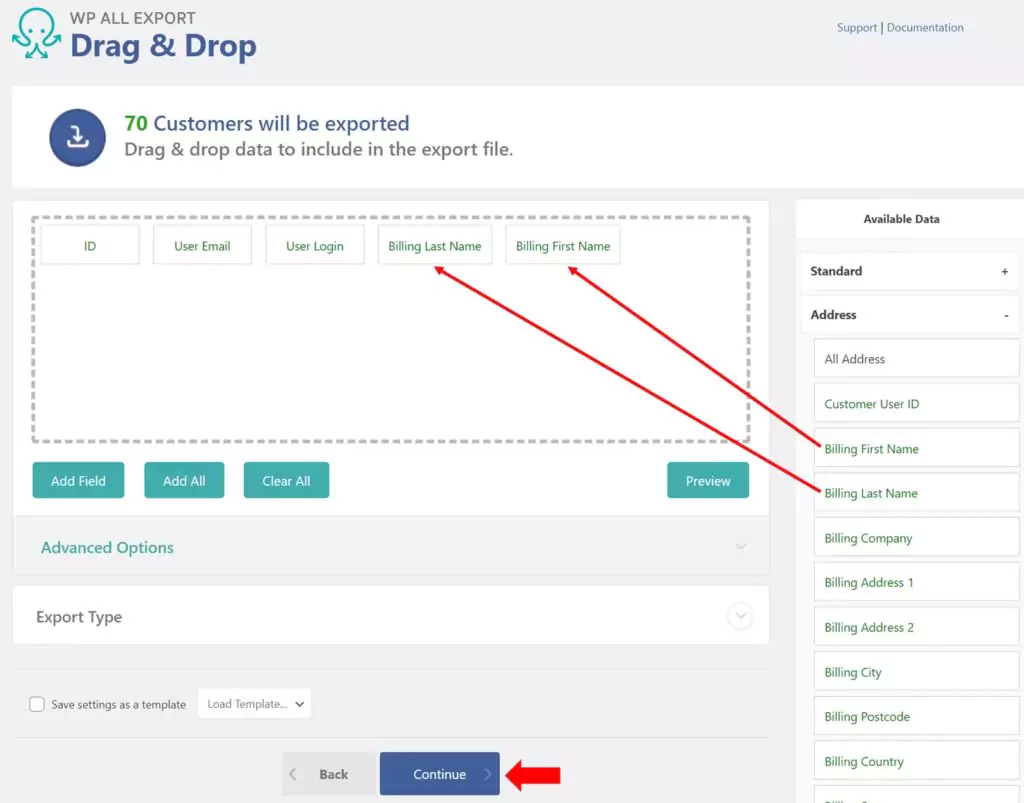Select Customer User ID in Available Data

(916, 403)
